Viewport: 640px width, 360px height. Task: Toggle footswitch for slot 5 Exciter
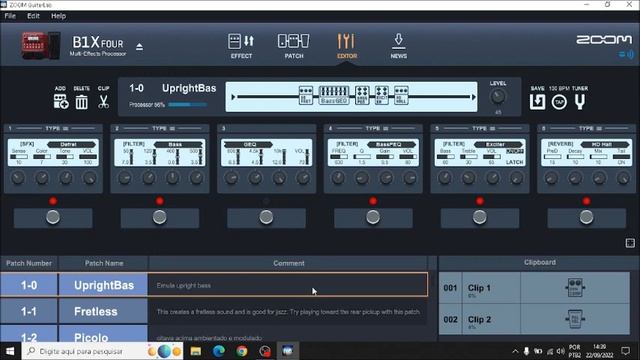coord(480,218)
